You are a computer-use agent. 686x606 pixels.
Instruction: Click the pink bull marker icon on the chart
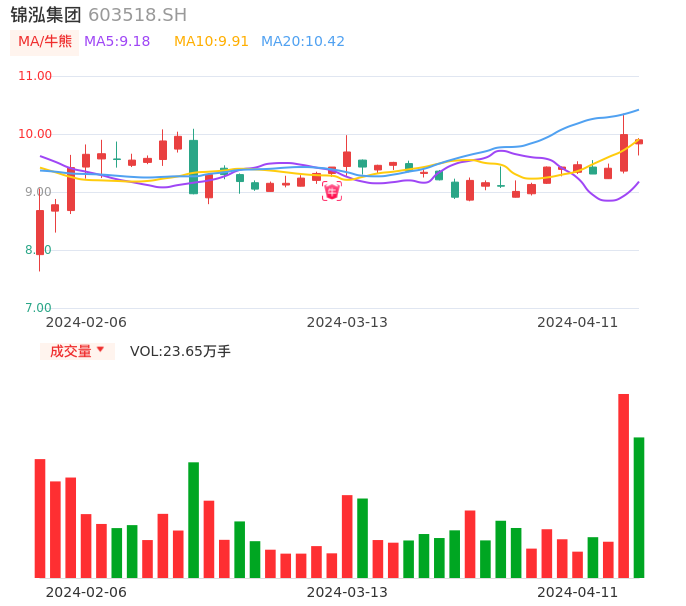[x=331, y=191]
